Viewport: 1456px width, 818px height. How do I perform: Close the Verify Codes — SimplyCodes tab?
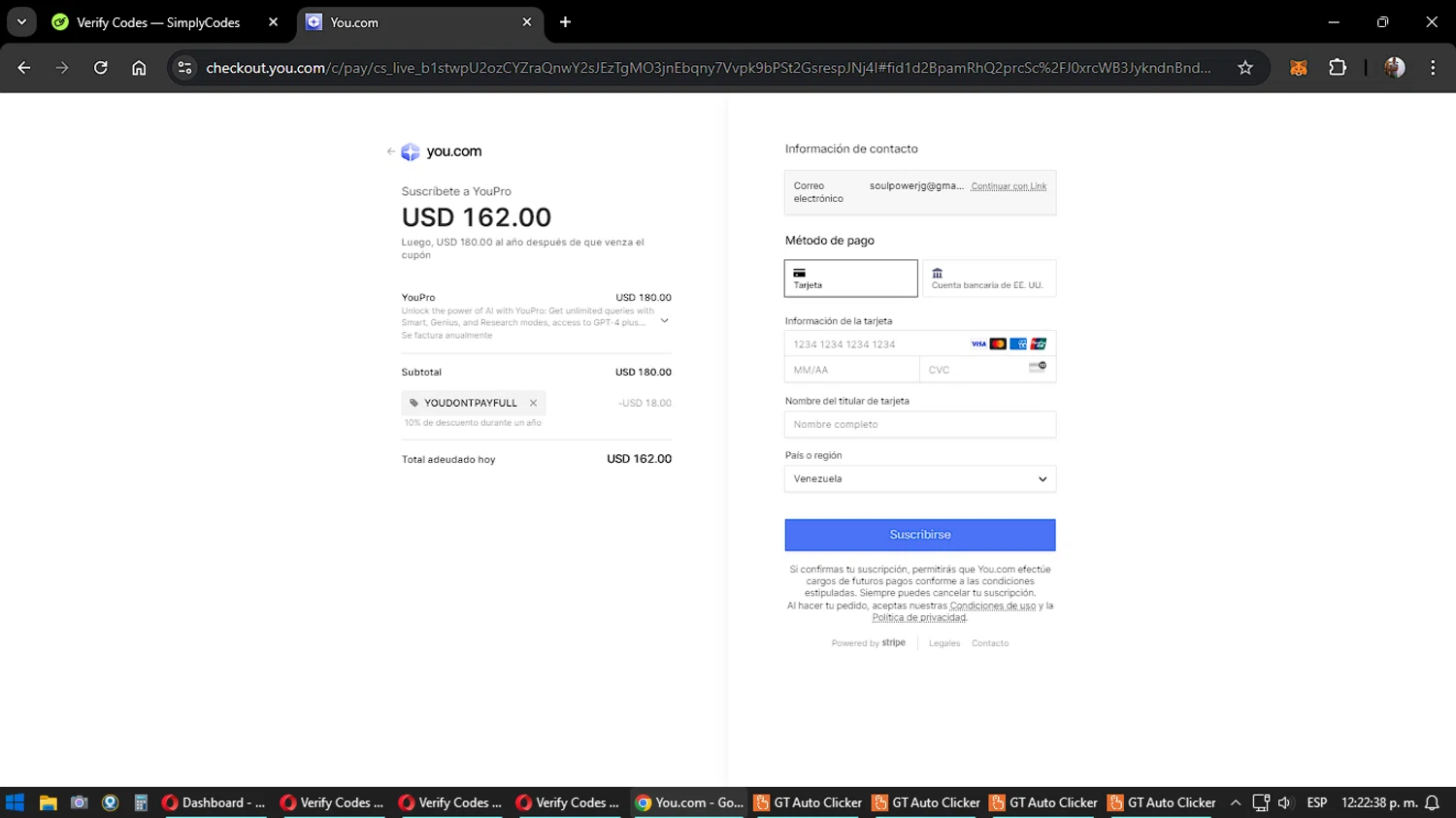click(273, 21)
